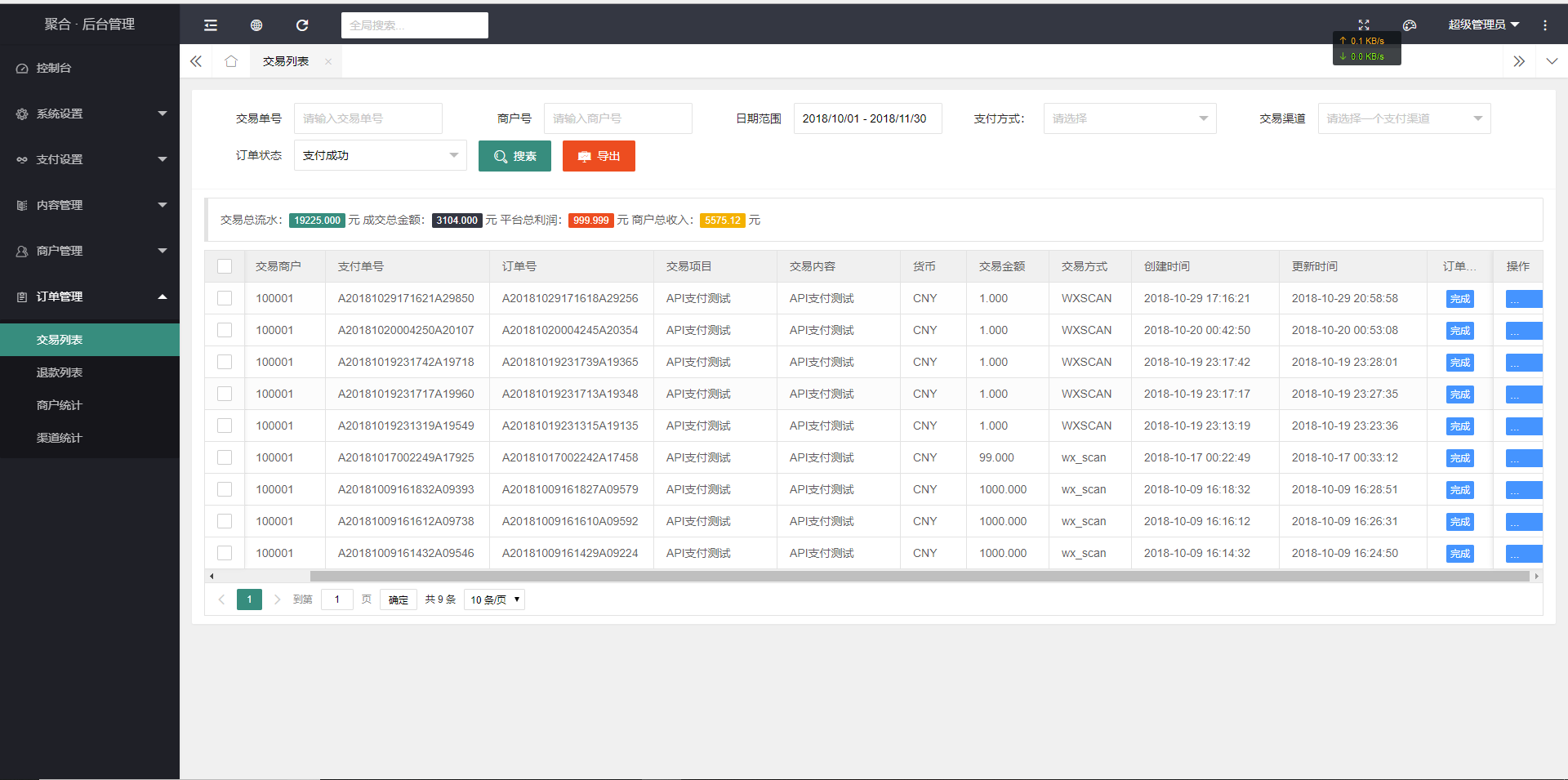Expand the 系统设置 sidebar menu
The height and width of the screenshot is (780, 1568).
click(90, 114)
